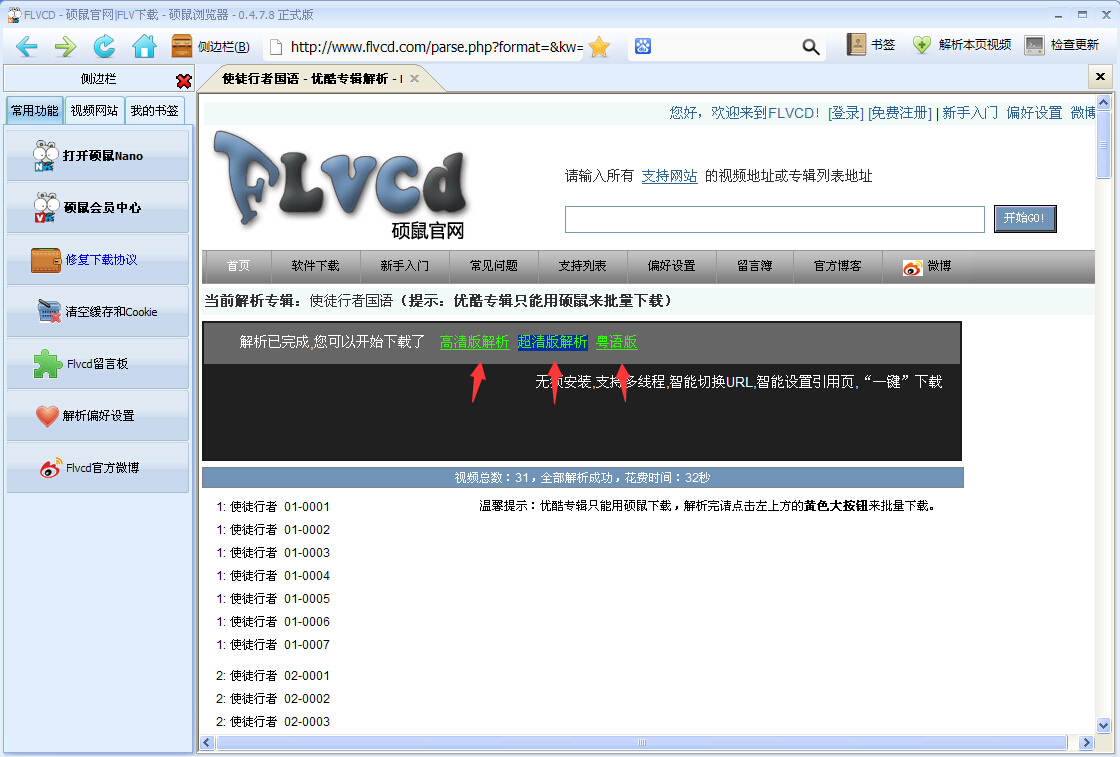Screen dimensions: 1120x757
Task: Click the 使徒行者 01-0006 entry
Action: (273, 621)
